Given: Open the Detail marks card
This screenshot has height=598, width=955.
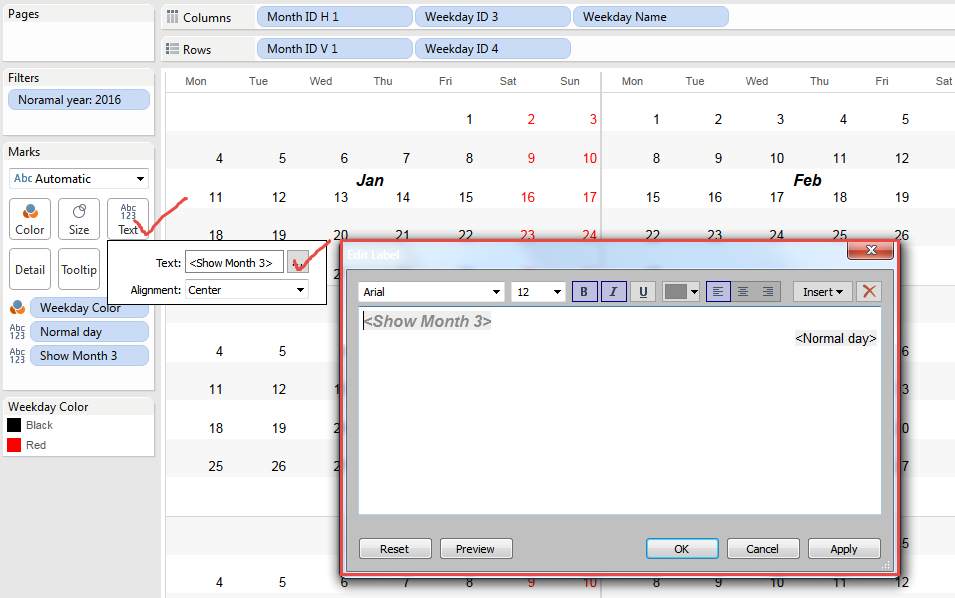Looking at the screenshot, I should 30,269.
